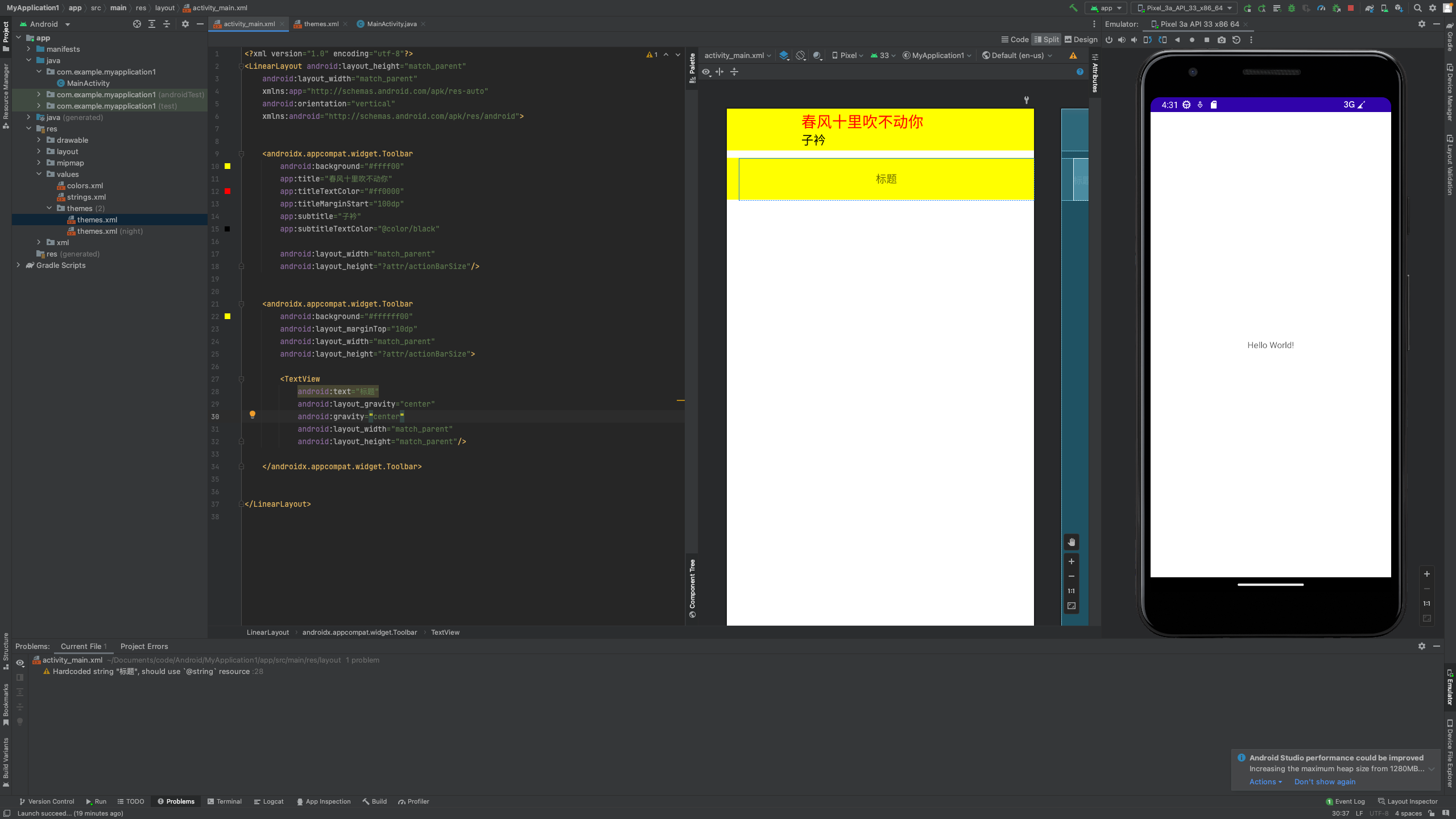Expand the drawable folder in the project tree
This screenshot has height=819, width=1456.
[x=39, y=140]
